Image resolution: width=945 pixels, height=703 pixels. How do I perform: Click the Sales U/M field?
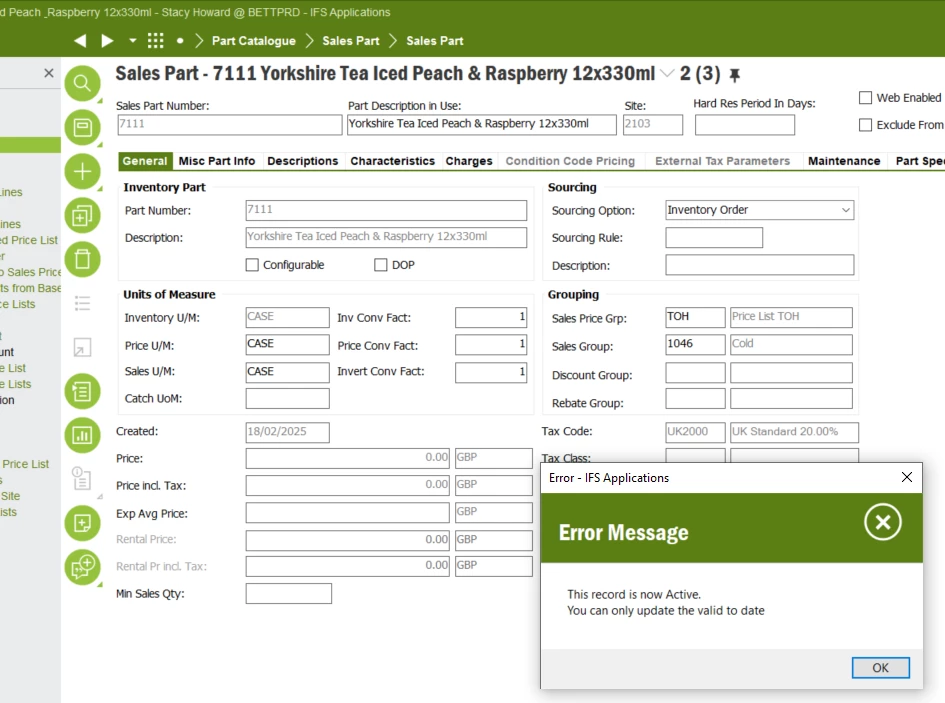click(287, 372)
